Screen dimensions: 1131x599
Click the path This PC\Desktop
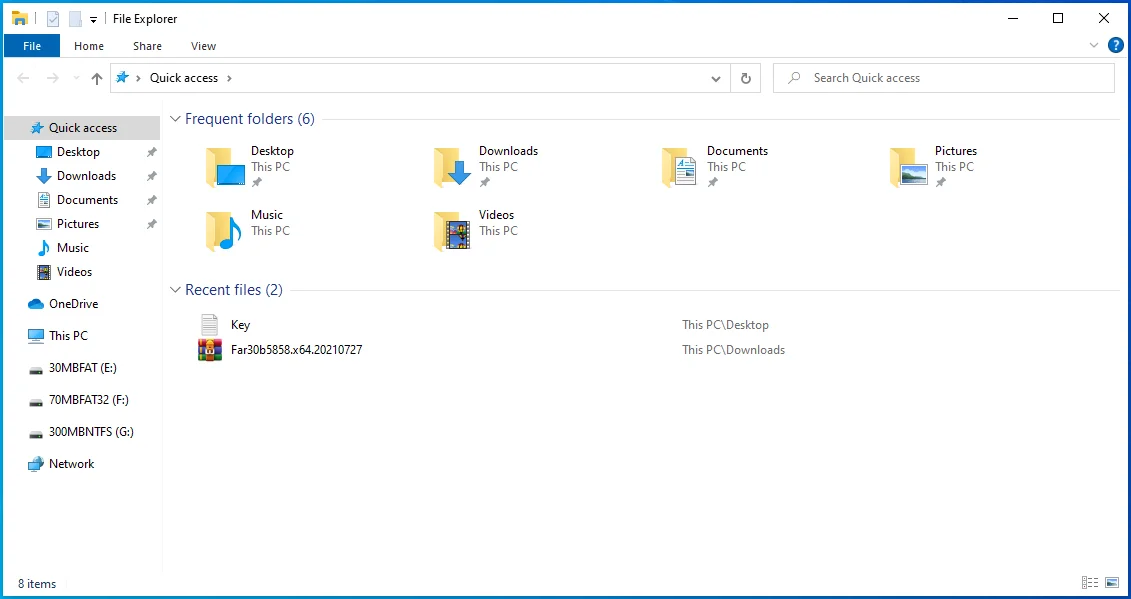tap(726, 325)
